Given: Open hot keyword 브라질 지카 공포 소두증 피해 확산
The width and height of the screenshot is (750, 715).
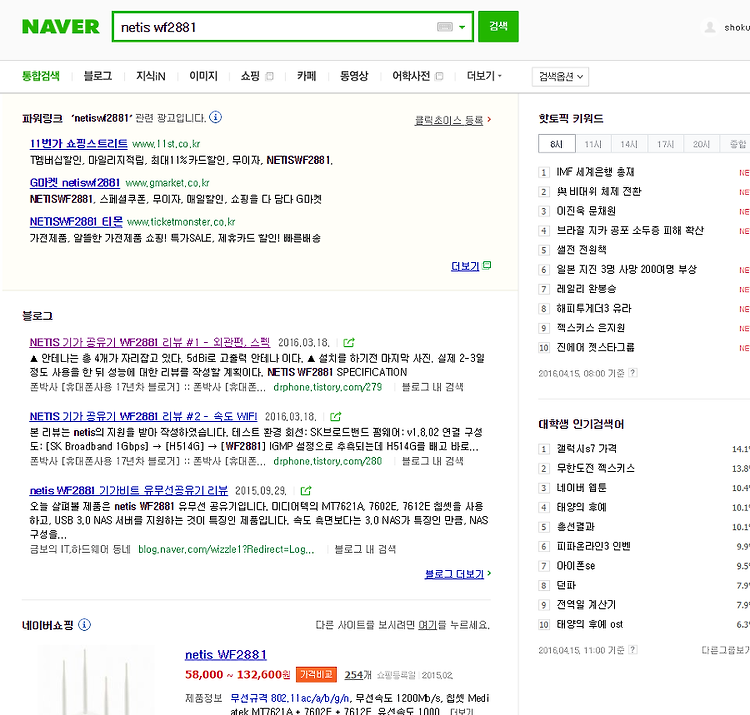Looking at the screenshot, I should coord(630,230).
